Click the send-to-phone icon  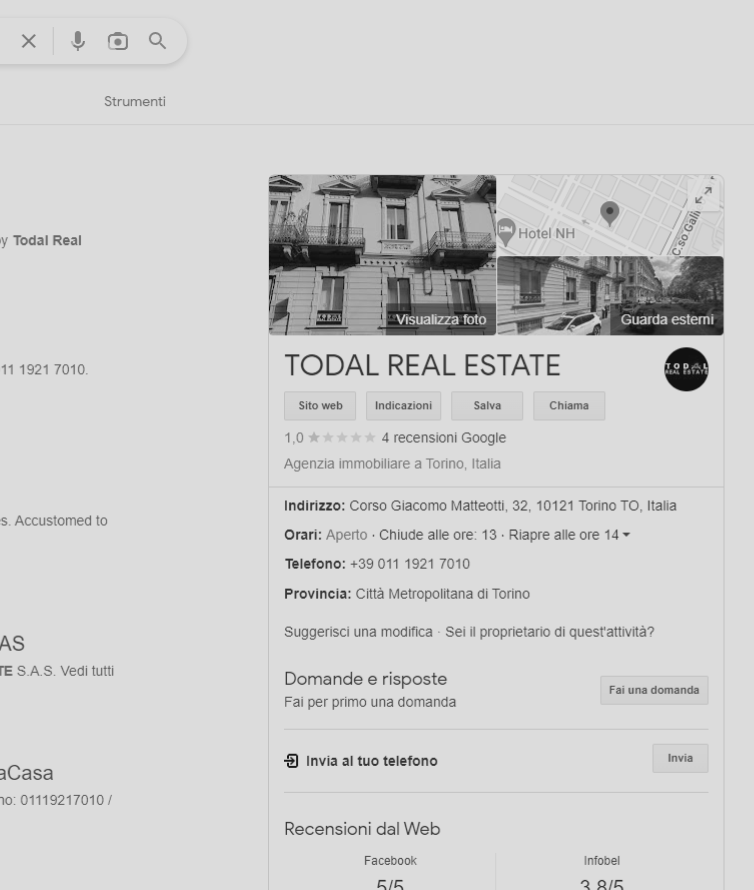291,761
